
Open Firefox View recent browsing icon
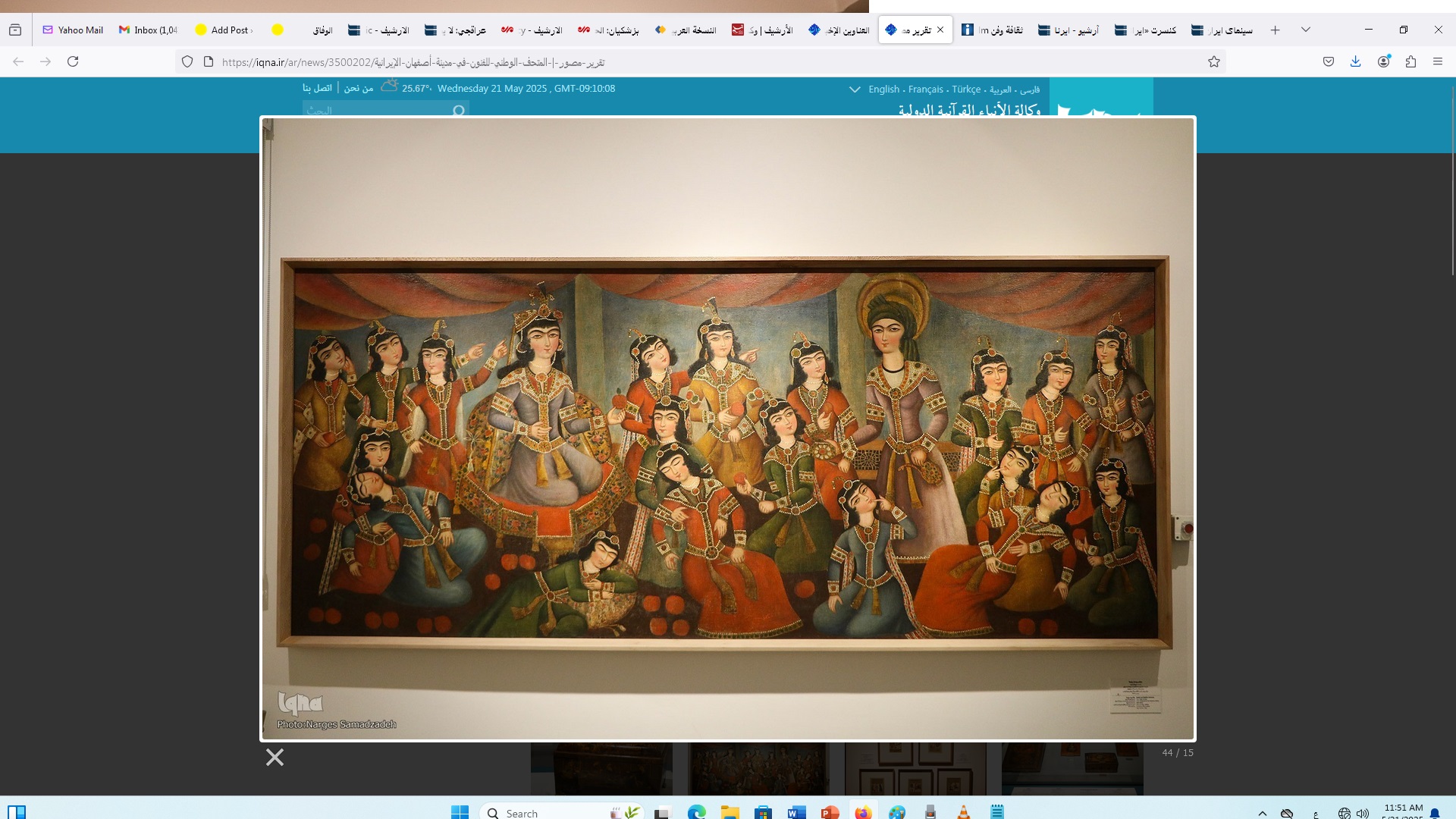point(15,30)
